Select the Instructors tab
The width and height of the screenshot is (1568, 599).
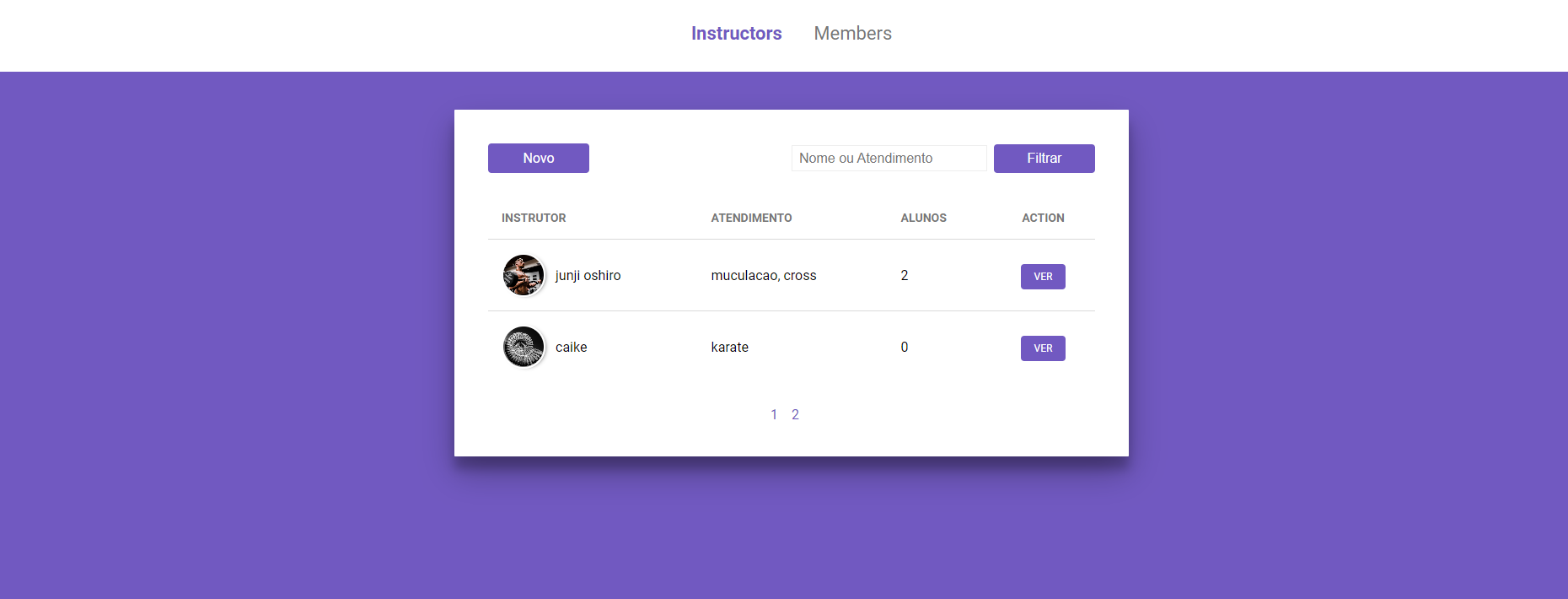(x=736, y=34)
